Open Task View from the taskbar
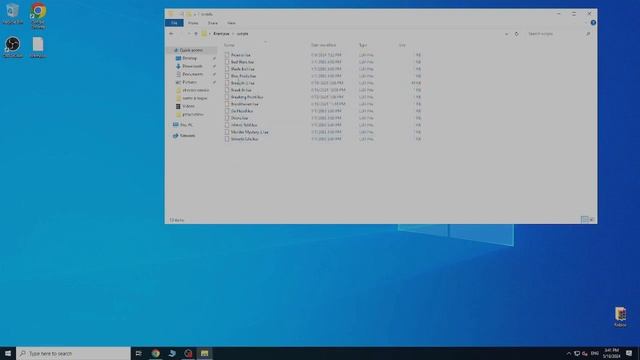The image size is (640, 360). pyautogui.click(x=139, y=353)
